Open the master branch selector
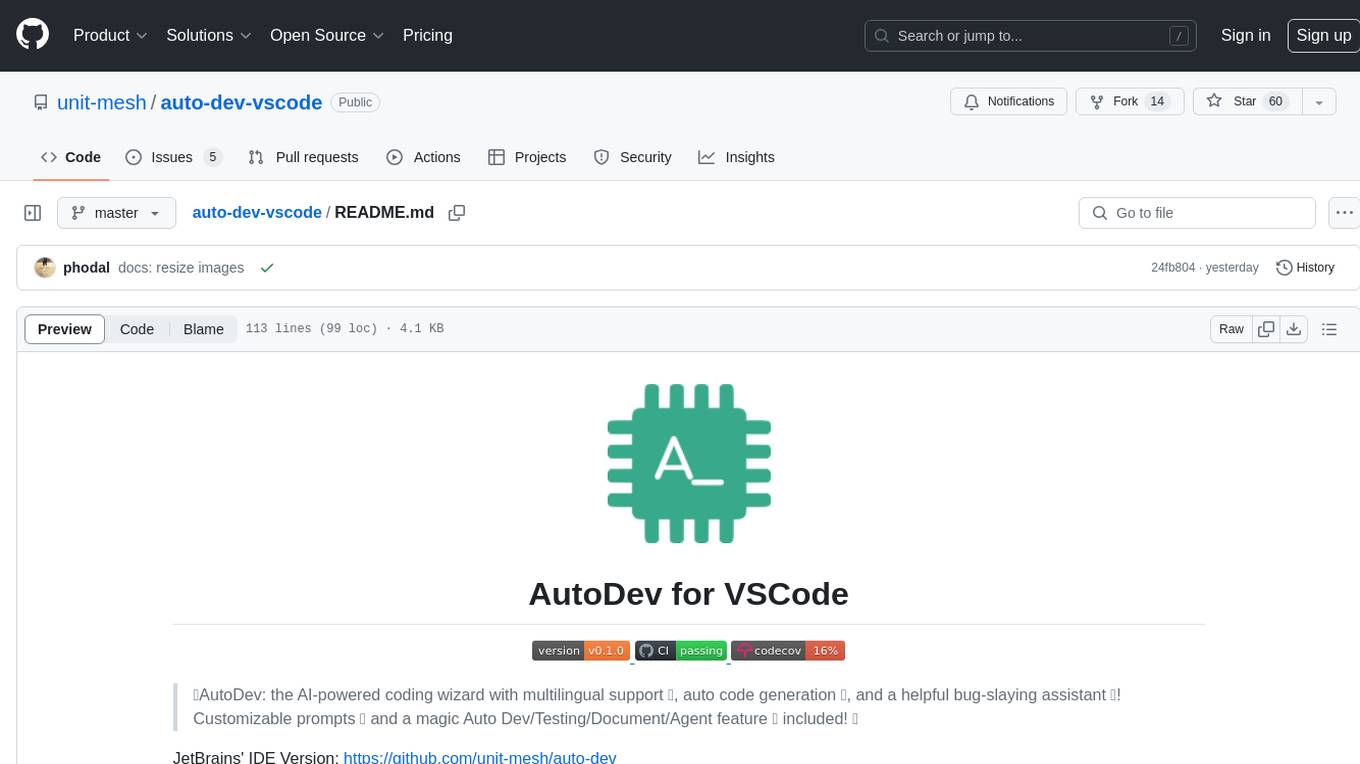Screen dimensions: 1360x764 click(x=116, y=213)
